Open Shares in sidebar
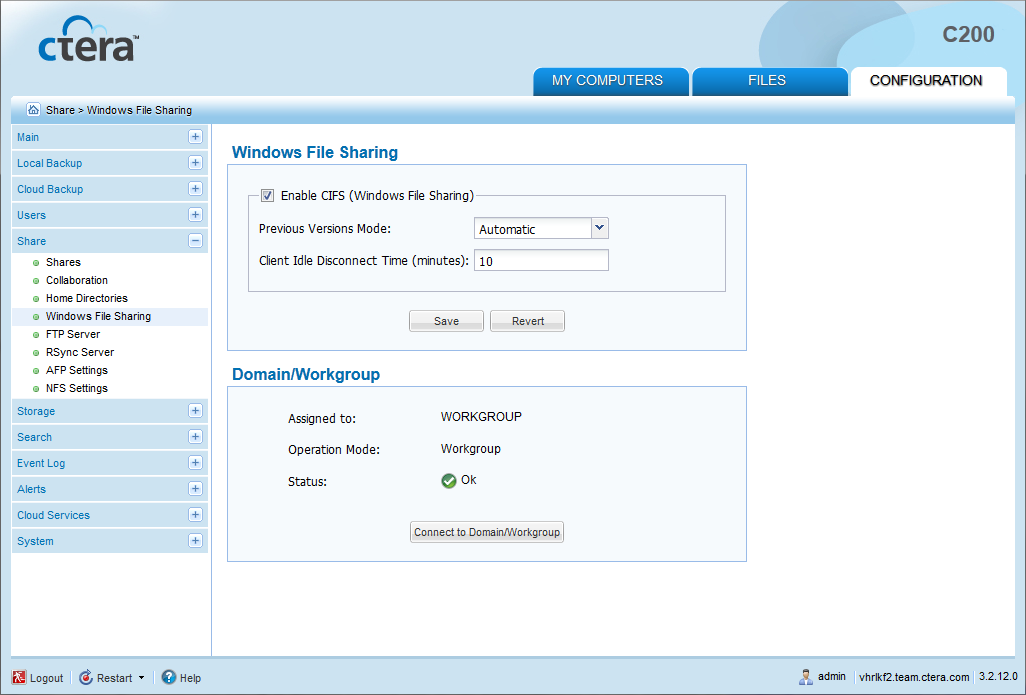The image size is (1026, 695). [x=63, y=262]
